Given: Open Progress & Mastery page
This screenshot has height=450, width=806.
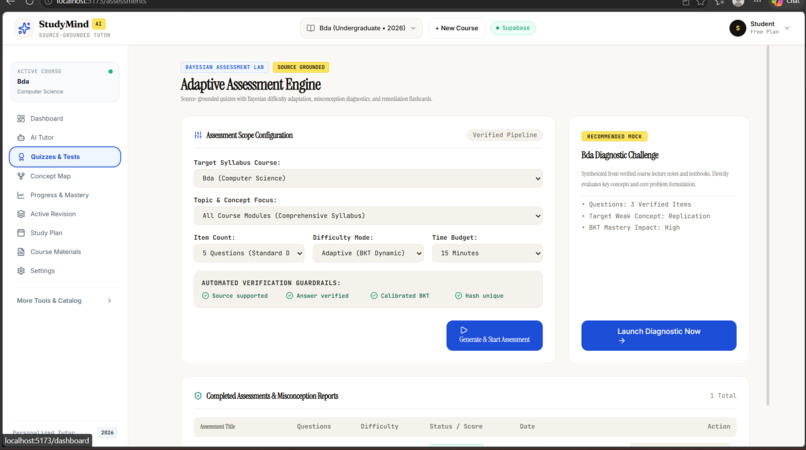Looking at the screenshot, I should click(x=64, y=195).
